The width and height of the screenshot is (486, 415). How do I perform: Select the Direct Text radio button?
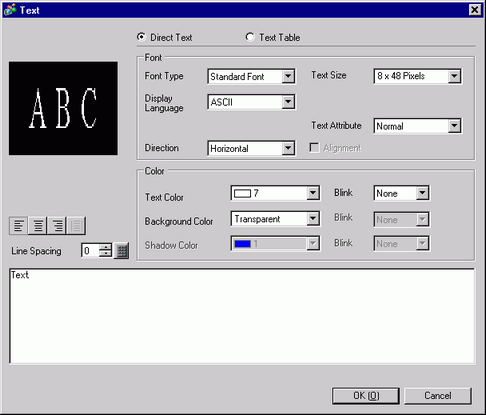(141, 37)
